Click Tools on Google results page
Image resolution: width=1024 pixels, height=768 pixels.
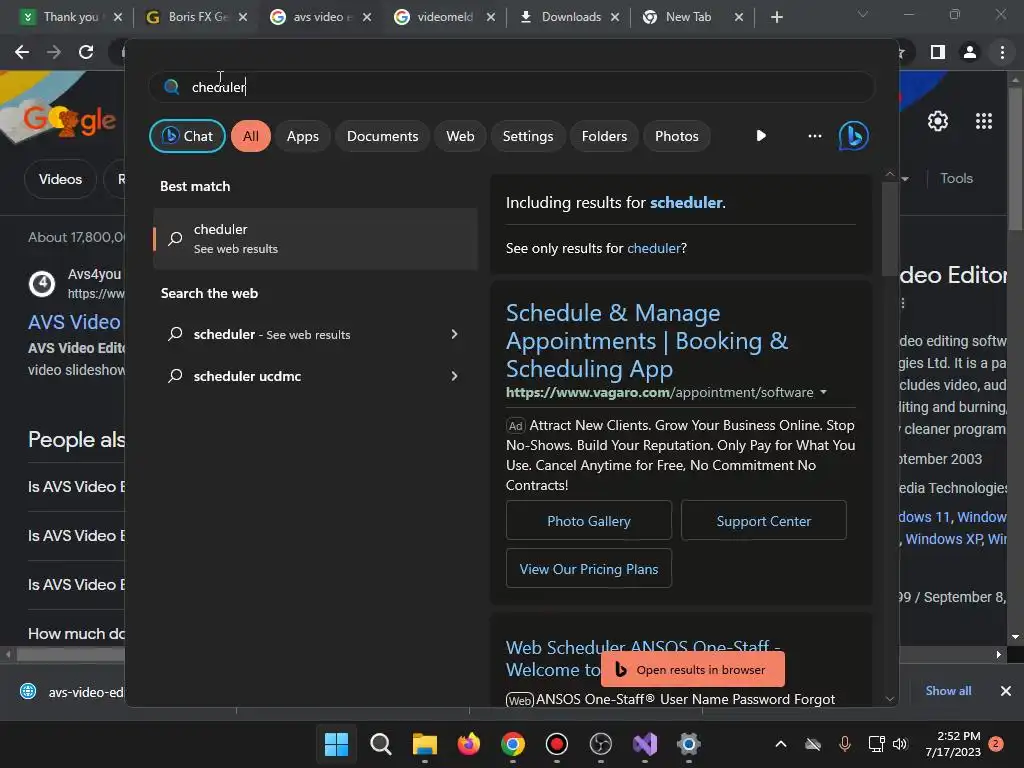tap(956, 178)
